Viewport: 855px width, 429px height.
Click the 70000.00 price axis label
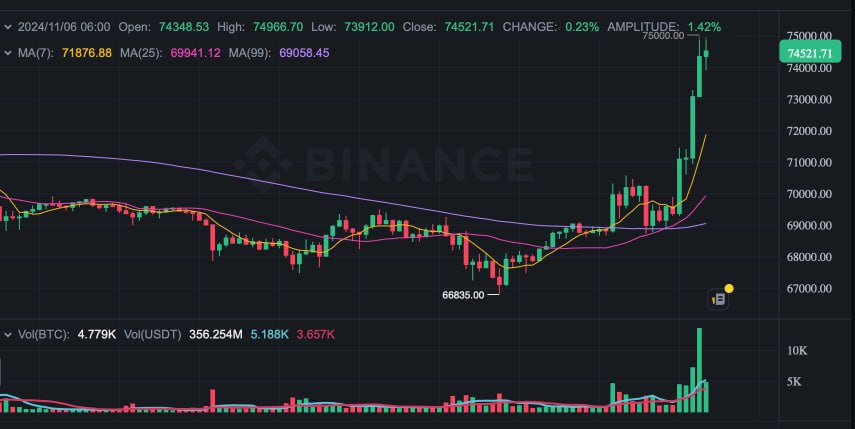pyautogui.click(x=811, y=194)
